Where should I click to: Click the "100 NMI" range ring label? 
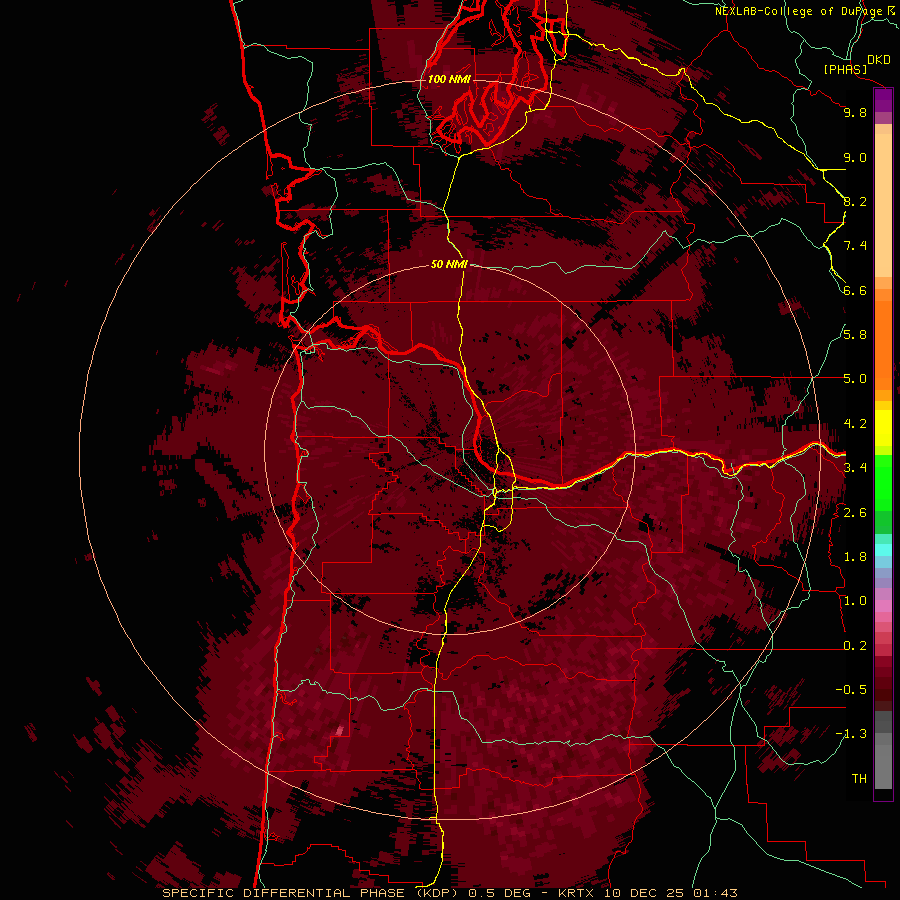point(449,79)
